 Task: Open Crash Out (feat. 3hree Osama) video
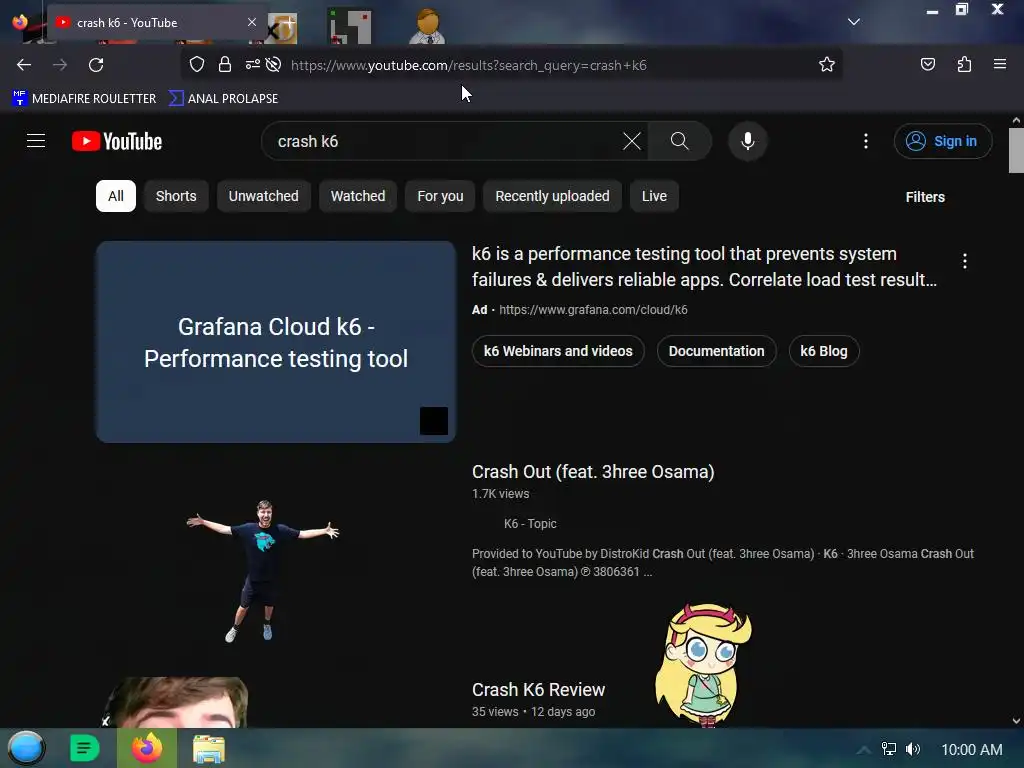point(593,472)
